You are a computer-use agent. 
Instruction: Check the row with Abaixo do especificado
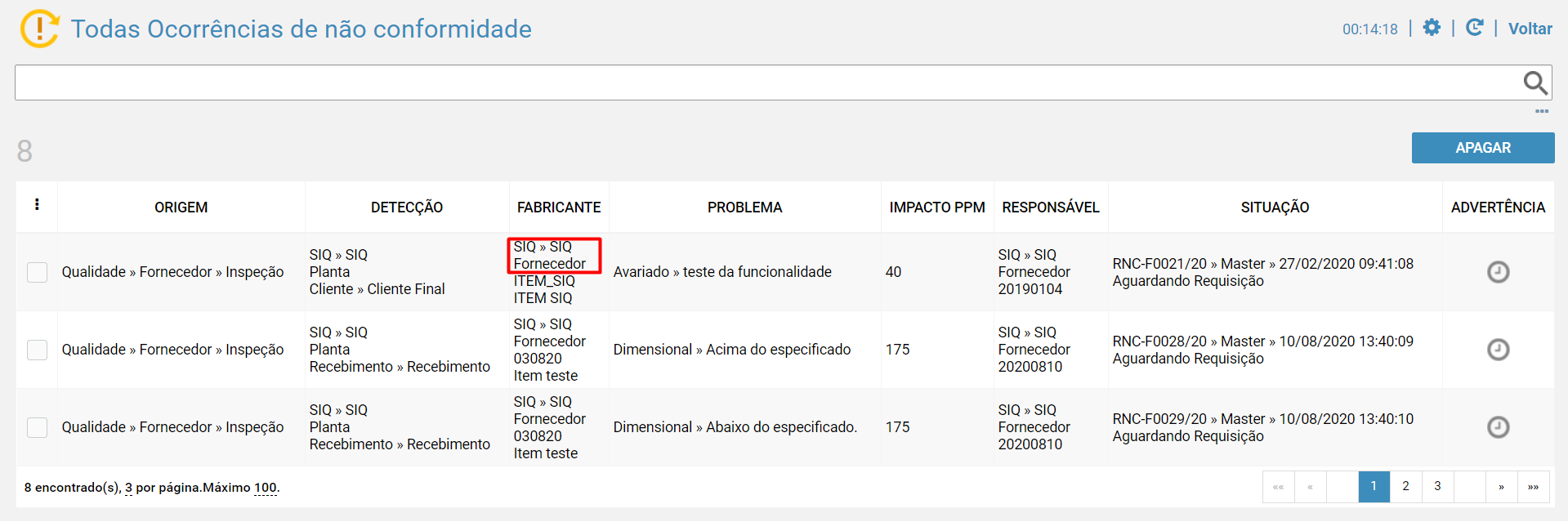click(38, 427)
